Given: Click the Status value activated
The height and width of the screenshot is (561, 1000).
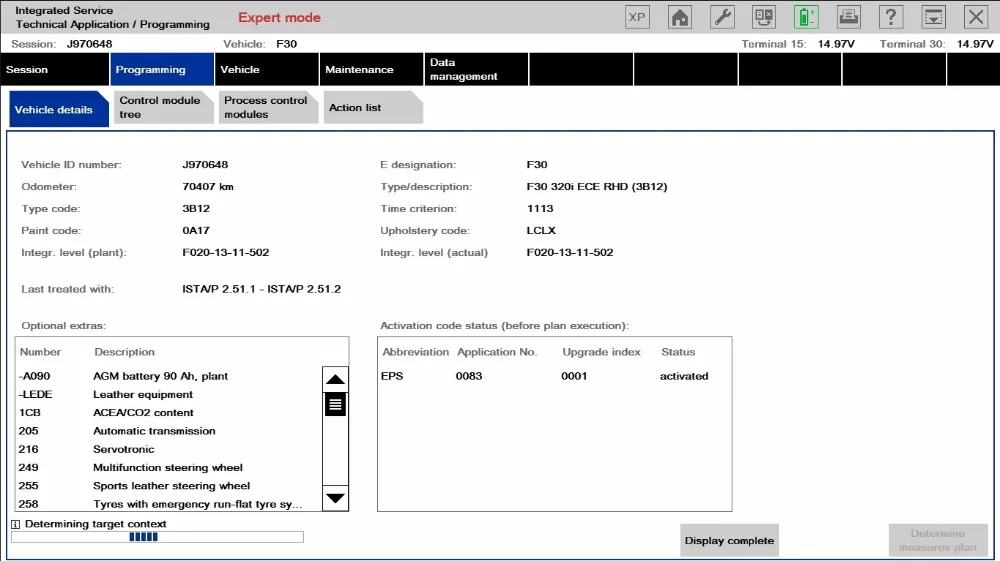Looking at the screenshot, I should (x=684, y=376).
